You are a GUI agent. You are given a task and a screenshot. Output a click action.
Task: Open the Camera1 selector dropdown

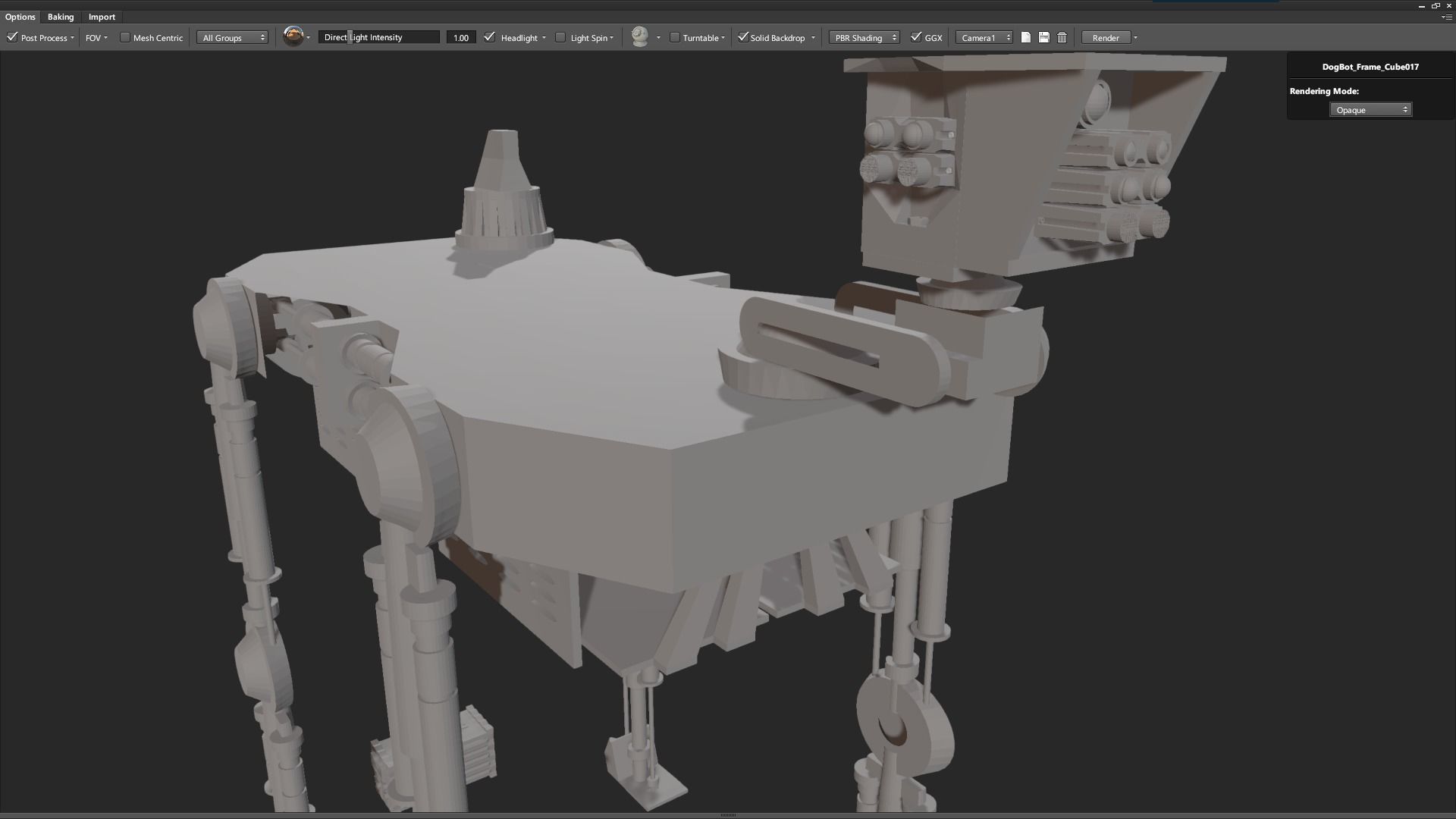pyautogui.click(x=984, y=38)
